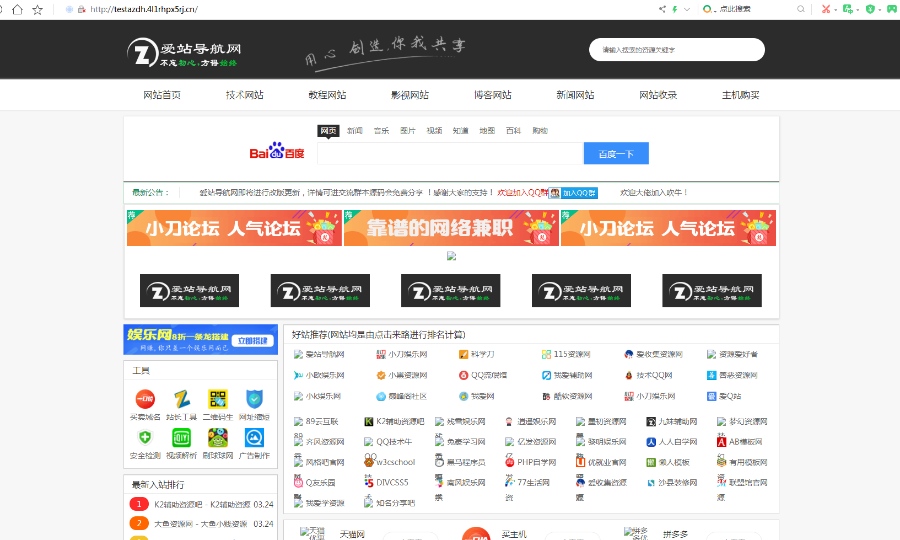Open the 网站首页 nav item
This screenshot has width=900, height=540.
(x=162, y=95)
